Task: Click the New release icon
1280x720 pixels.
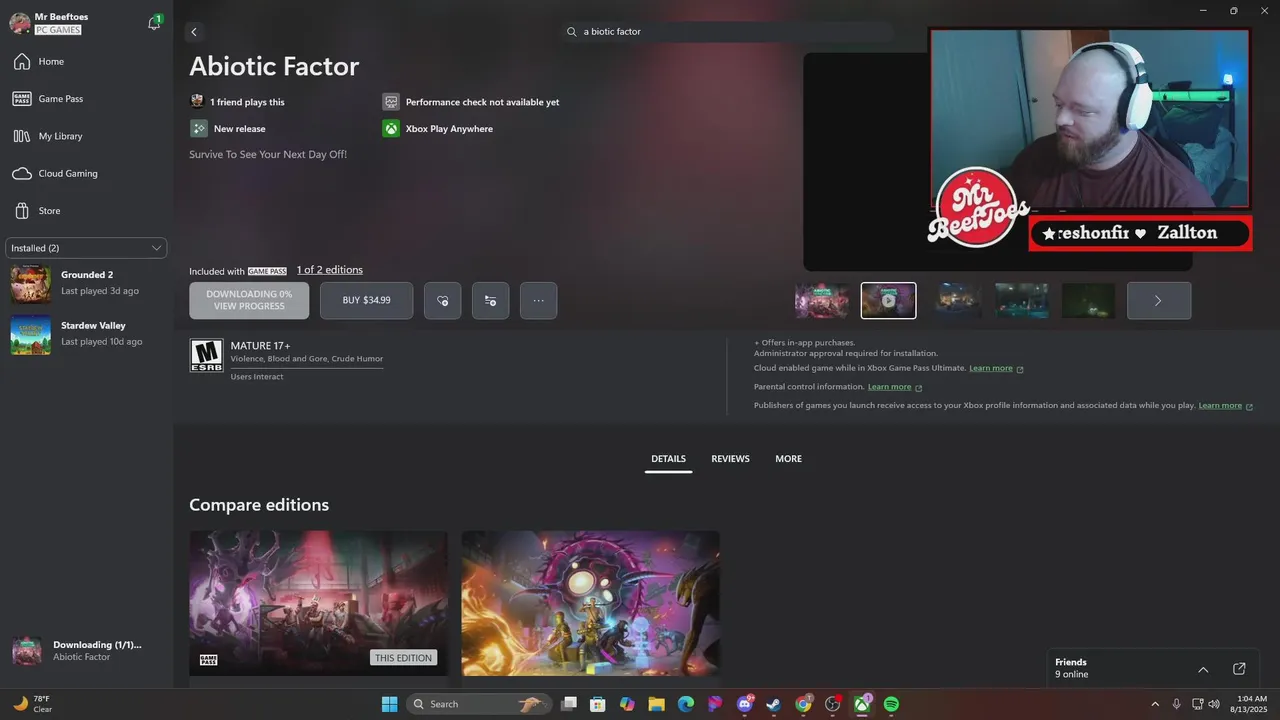Action: (x=199, y=128)
